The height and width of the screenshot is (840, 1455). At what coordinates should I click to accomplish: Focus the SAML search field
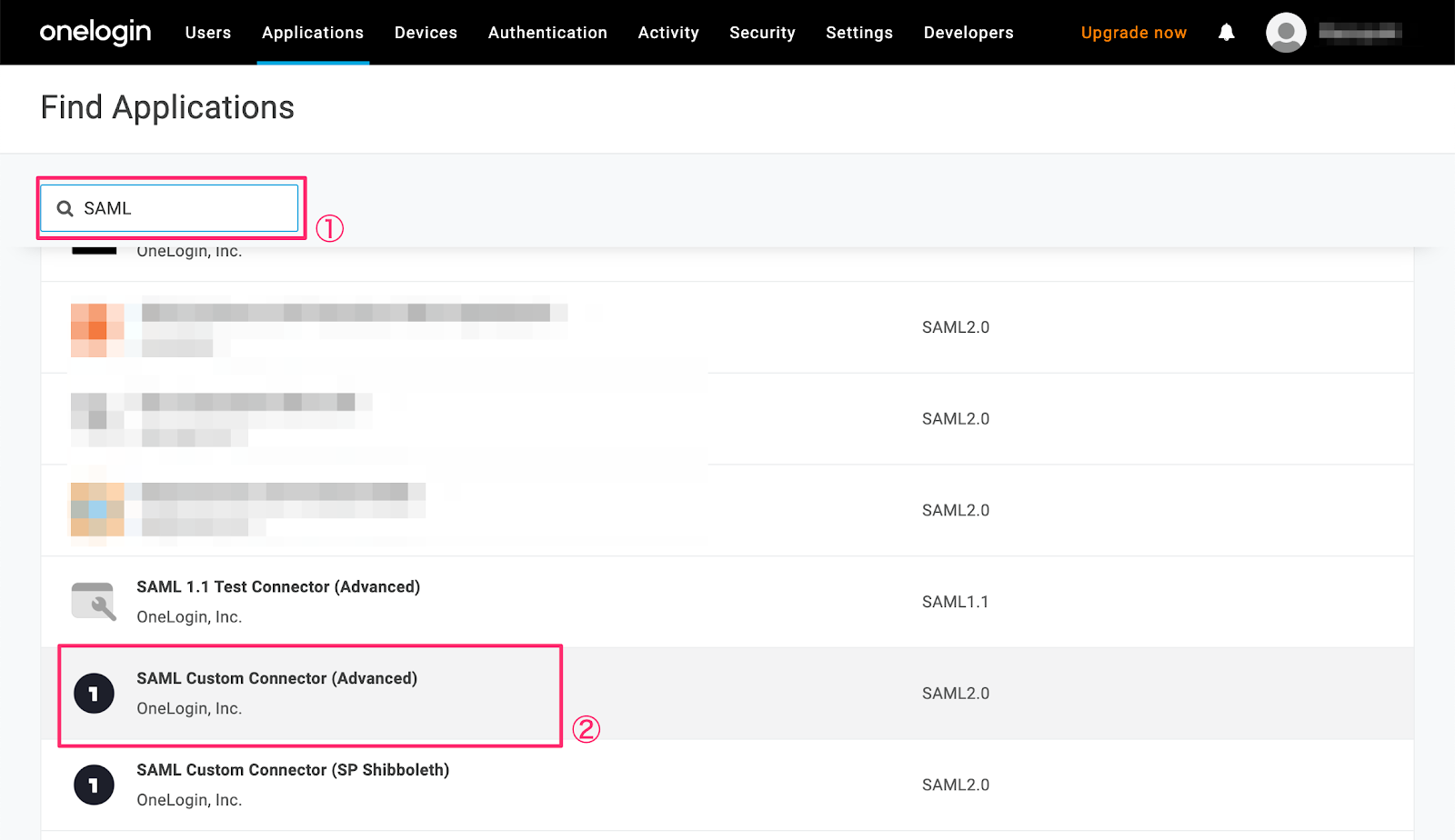(169, 208)
